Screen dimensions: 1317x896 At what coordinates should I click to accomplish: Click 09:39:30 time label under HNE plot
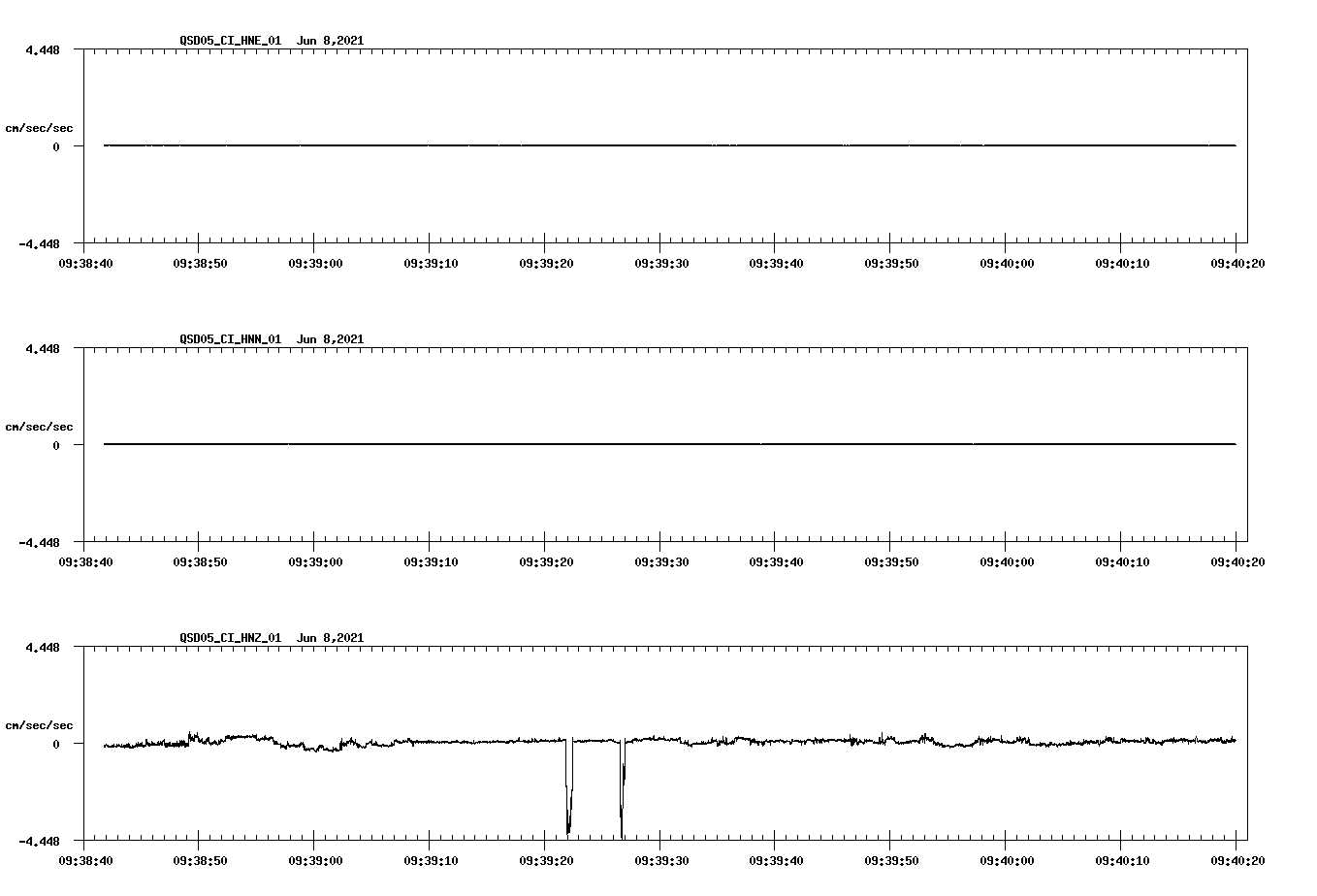(661, 263)
